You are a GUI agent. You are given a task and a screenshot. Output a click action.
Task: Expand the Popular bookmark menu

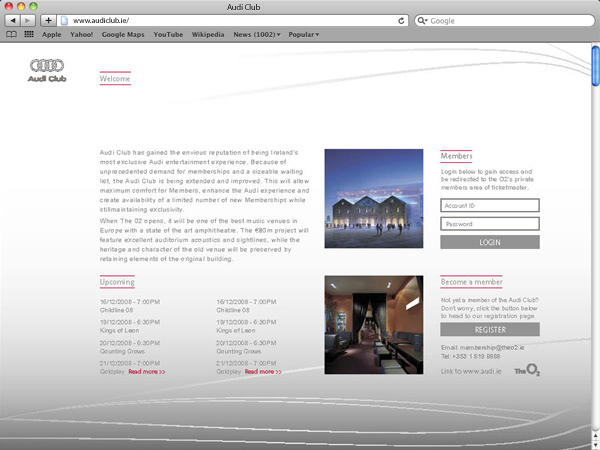(x=303, y=34)
